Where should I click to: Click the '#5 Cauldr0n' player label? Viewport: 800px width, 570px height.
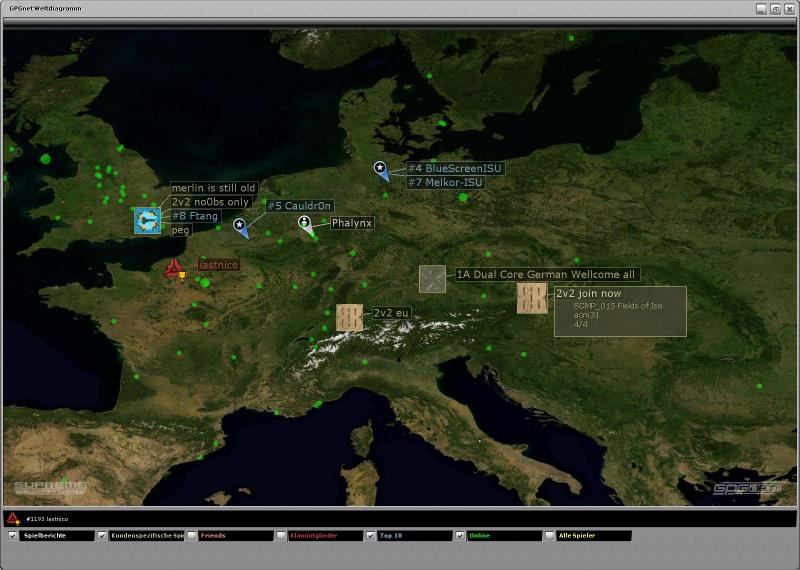[299, 206]
